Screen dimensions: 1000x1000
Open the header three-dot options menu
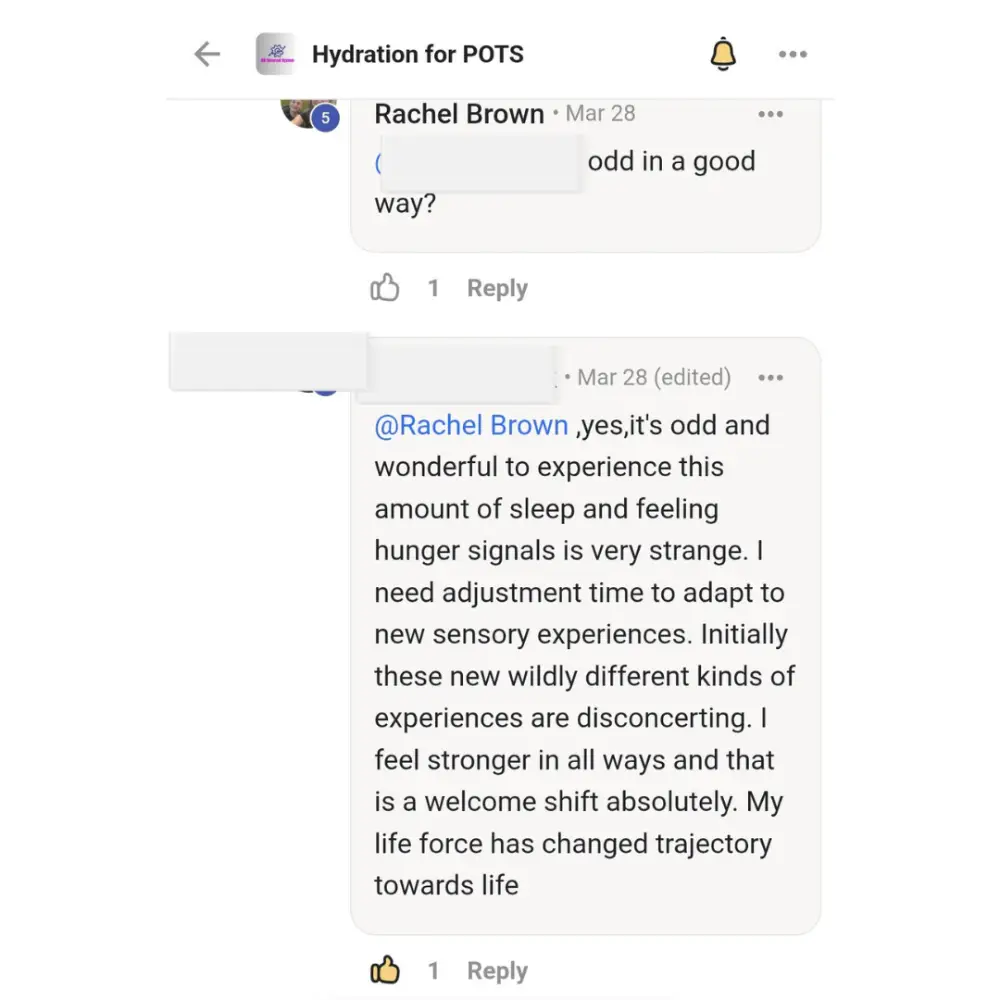792,54
